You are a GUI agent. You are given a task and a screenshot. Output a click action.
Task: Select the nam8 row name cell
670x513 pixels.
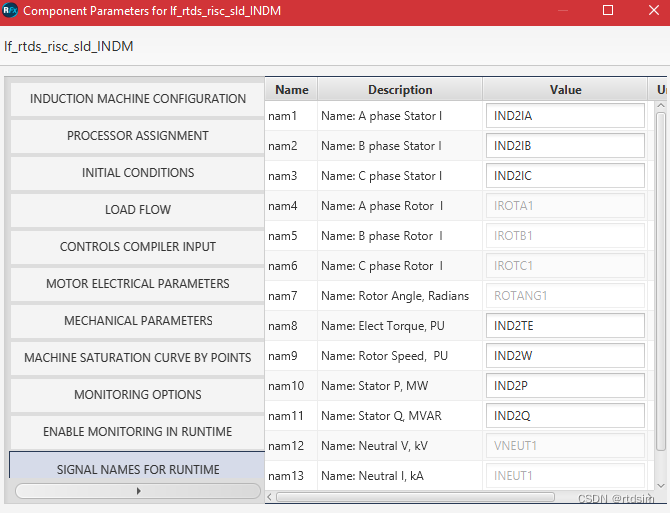pyautogui.click(x=291, y=326)
